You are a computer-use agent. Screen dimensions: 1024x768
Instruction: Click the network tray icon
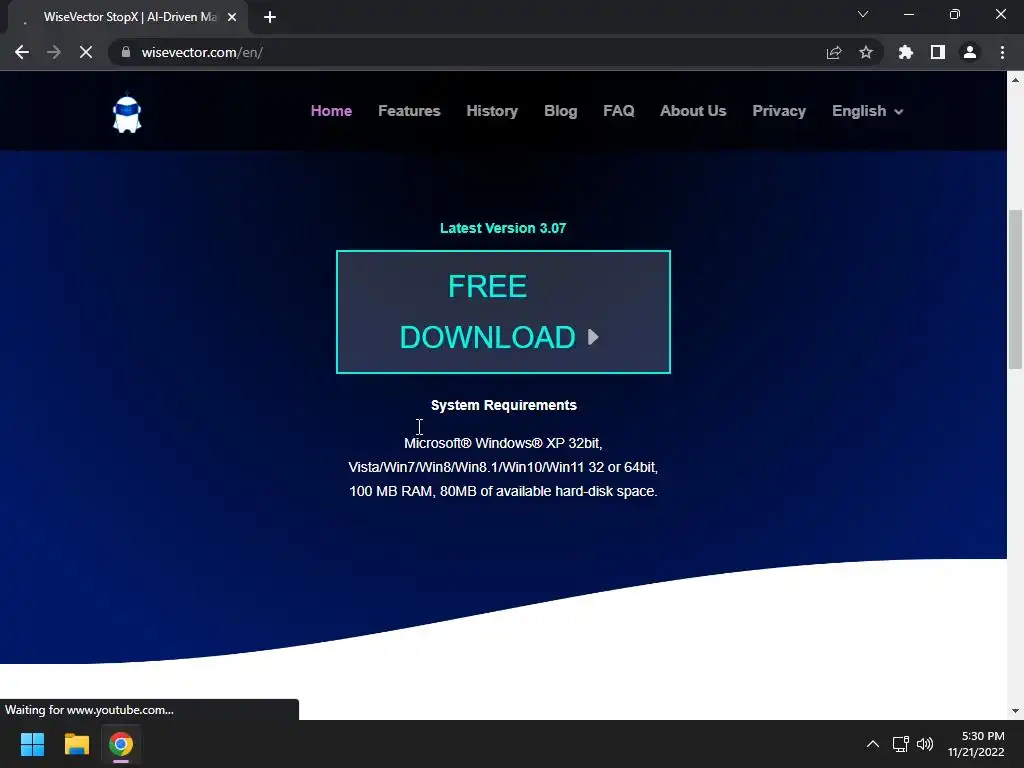coord(901,744)
